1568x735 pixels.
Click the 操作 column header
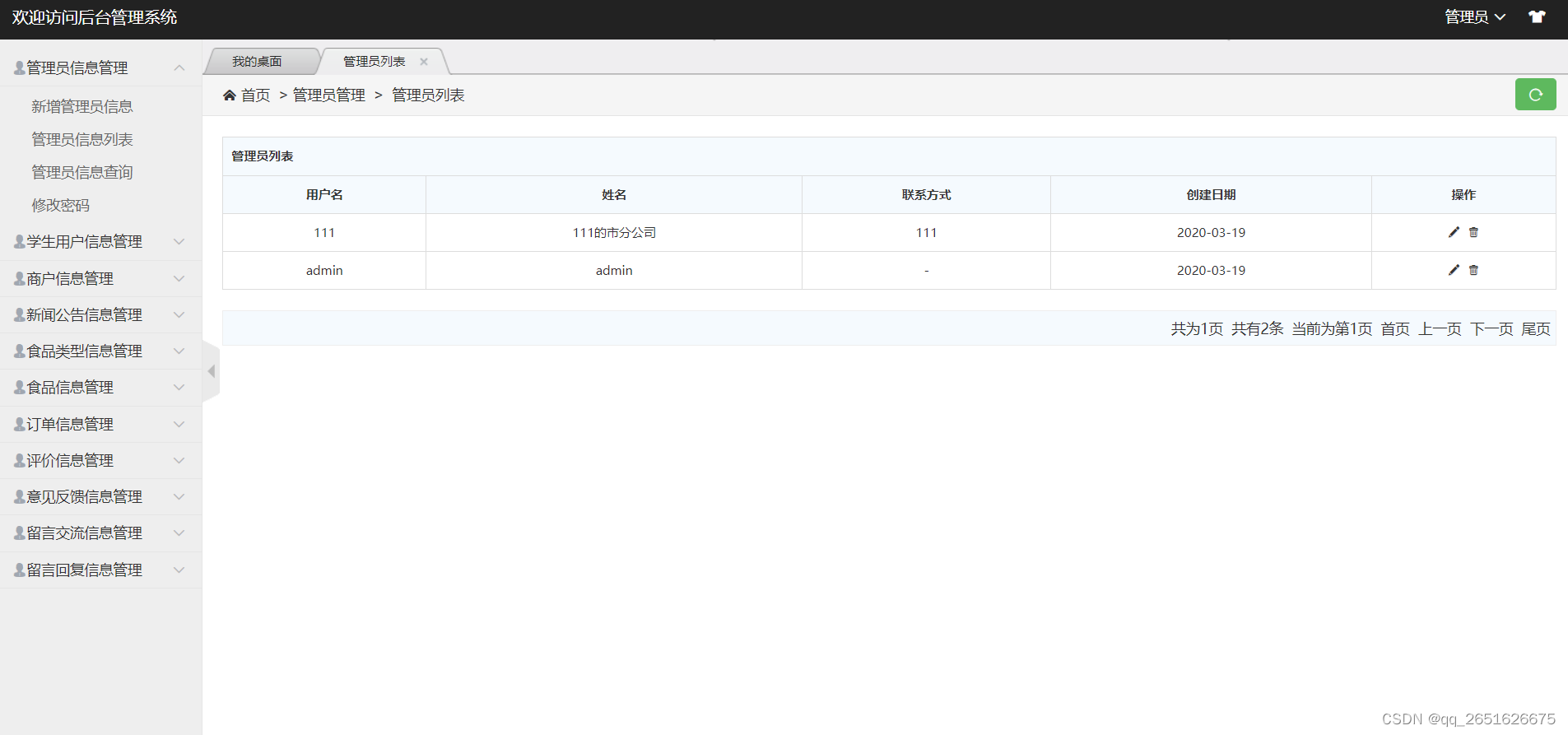click(1463, 195)
